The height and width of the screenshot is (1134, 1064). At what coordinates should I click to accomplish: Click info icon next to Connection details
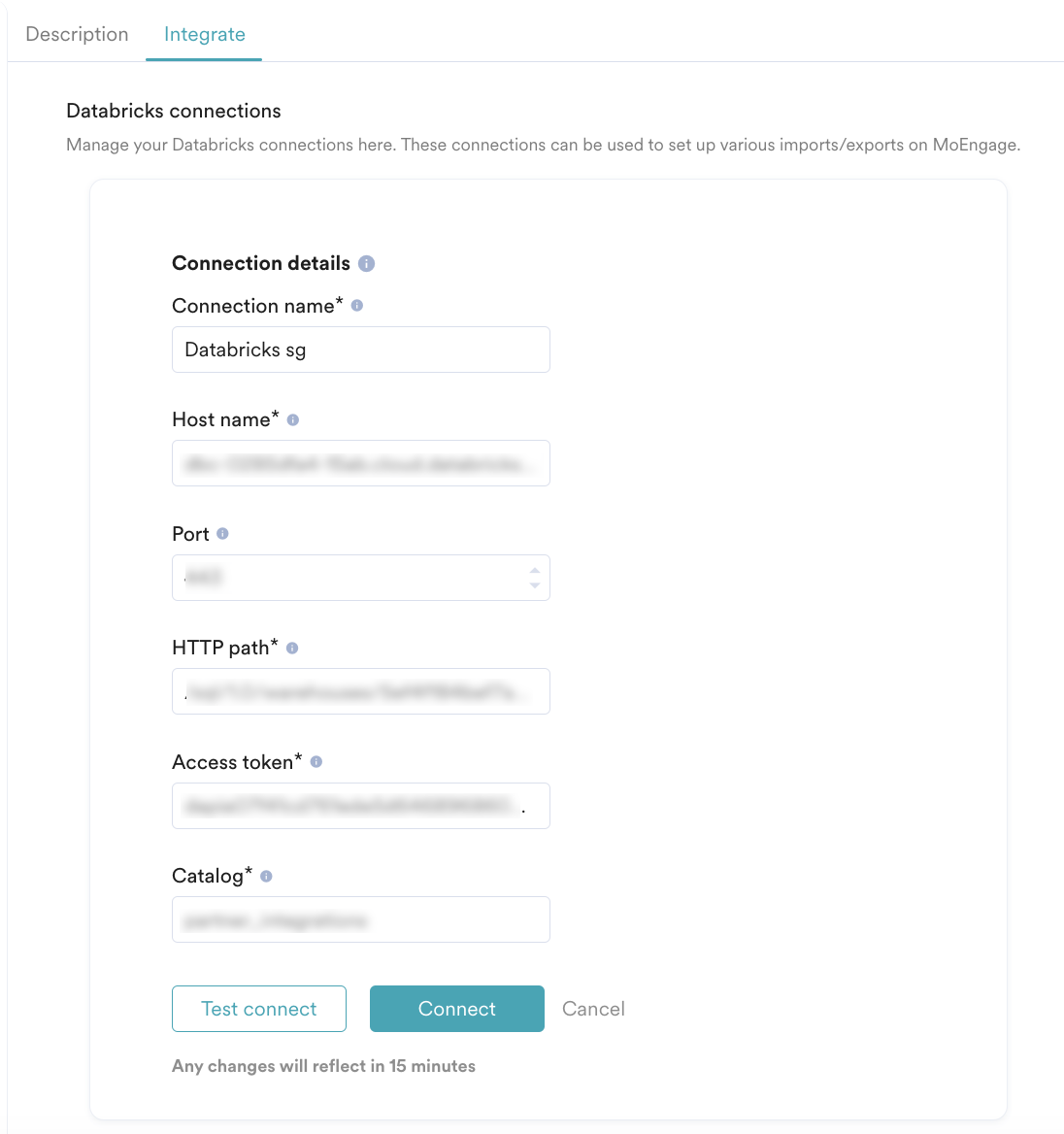[366, 263]
